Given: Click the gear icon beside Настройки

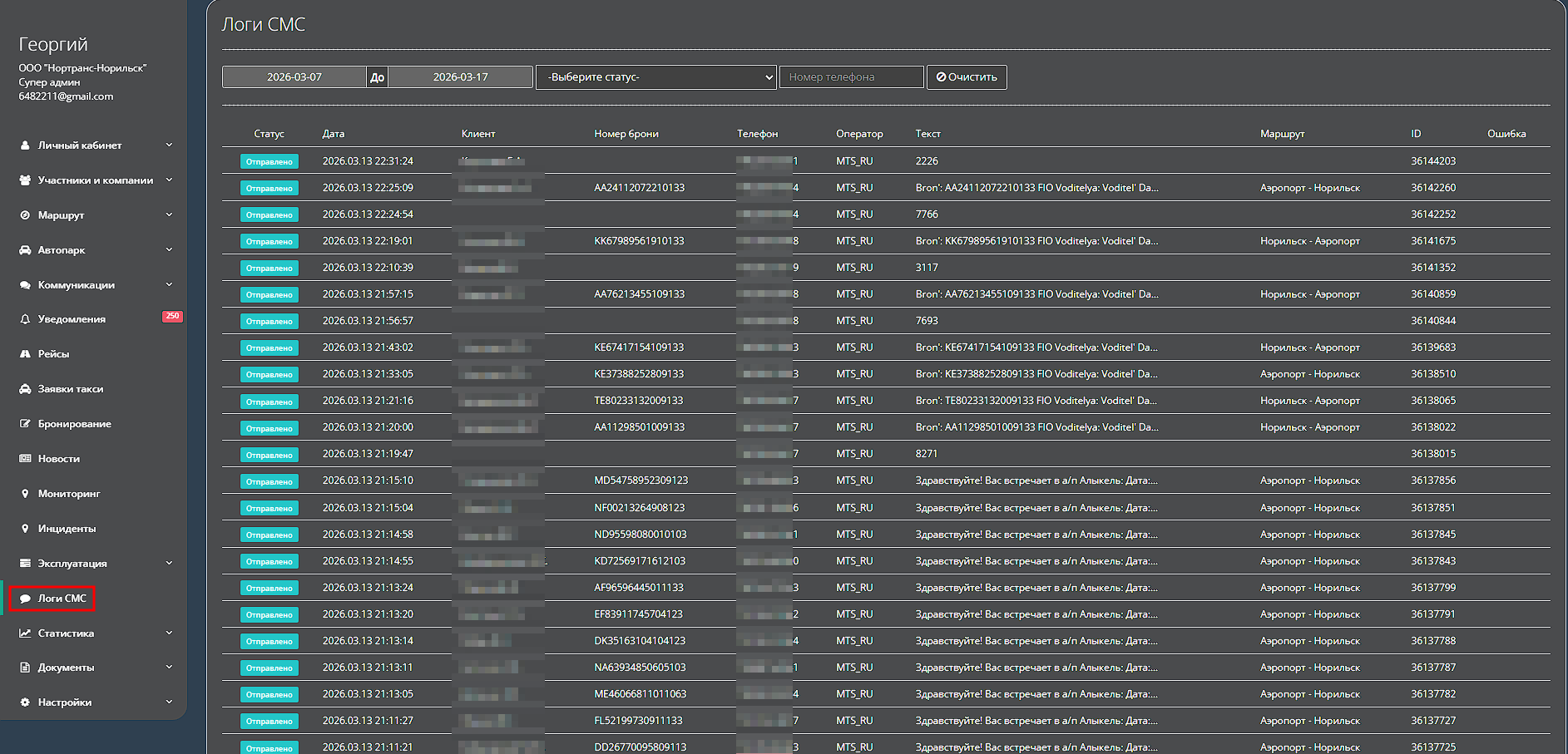Looking at the screenshot, I should (25, 702).
